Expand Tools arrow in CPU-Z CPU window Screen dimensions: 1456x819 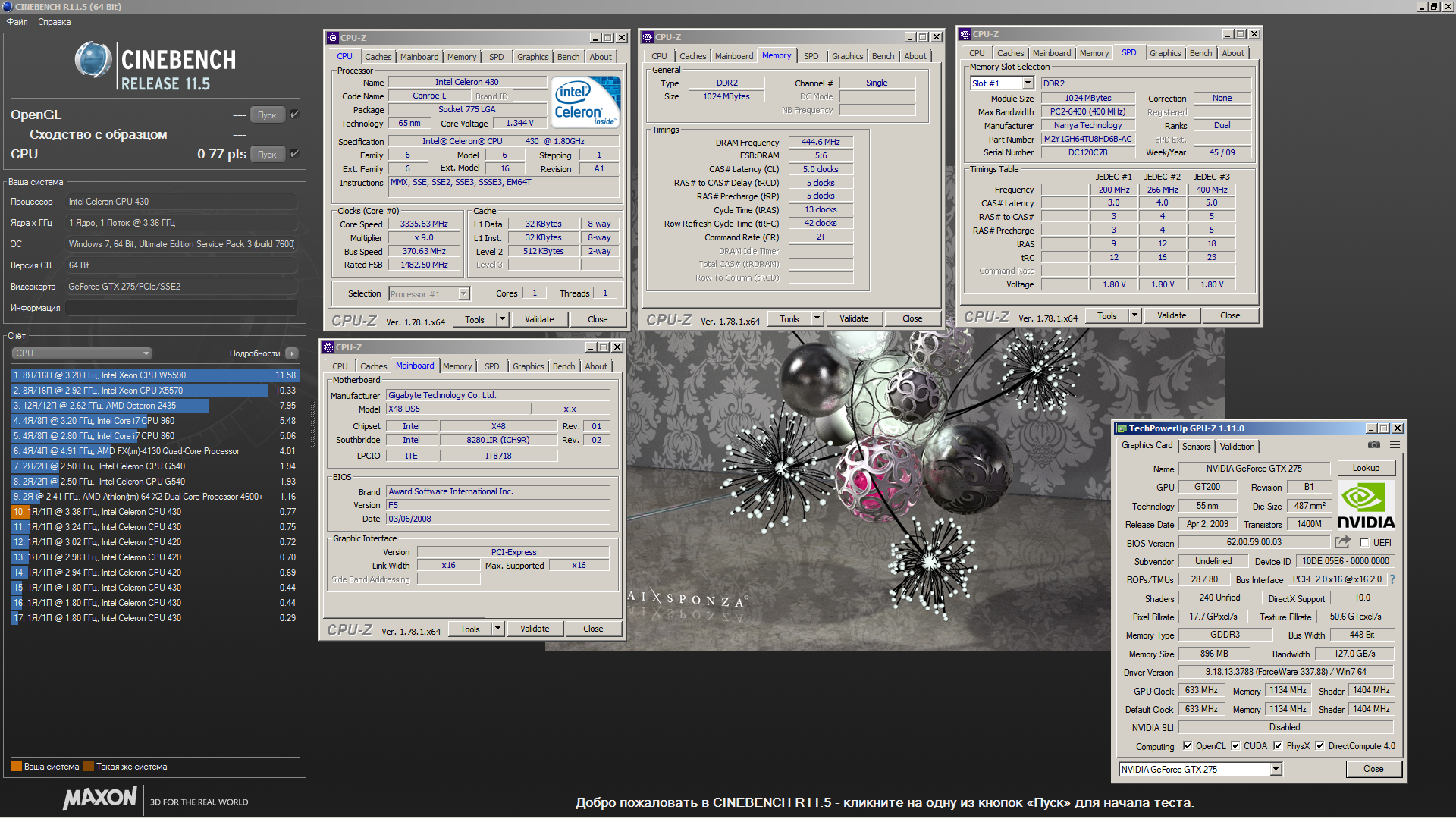(x=502, y=320)
